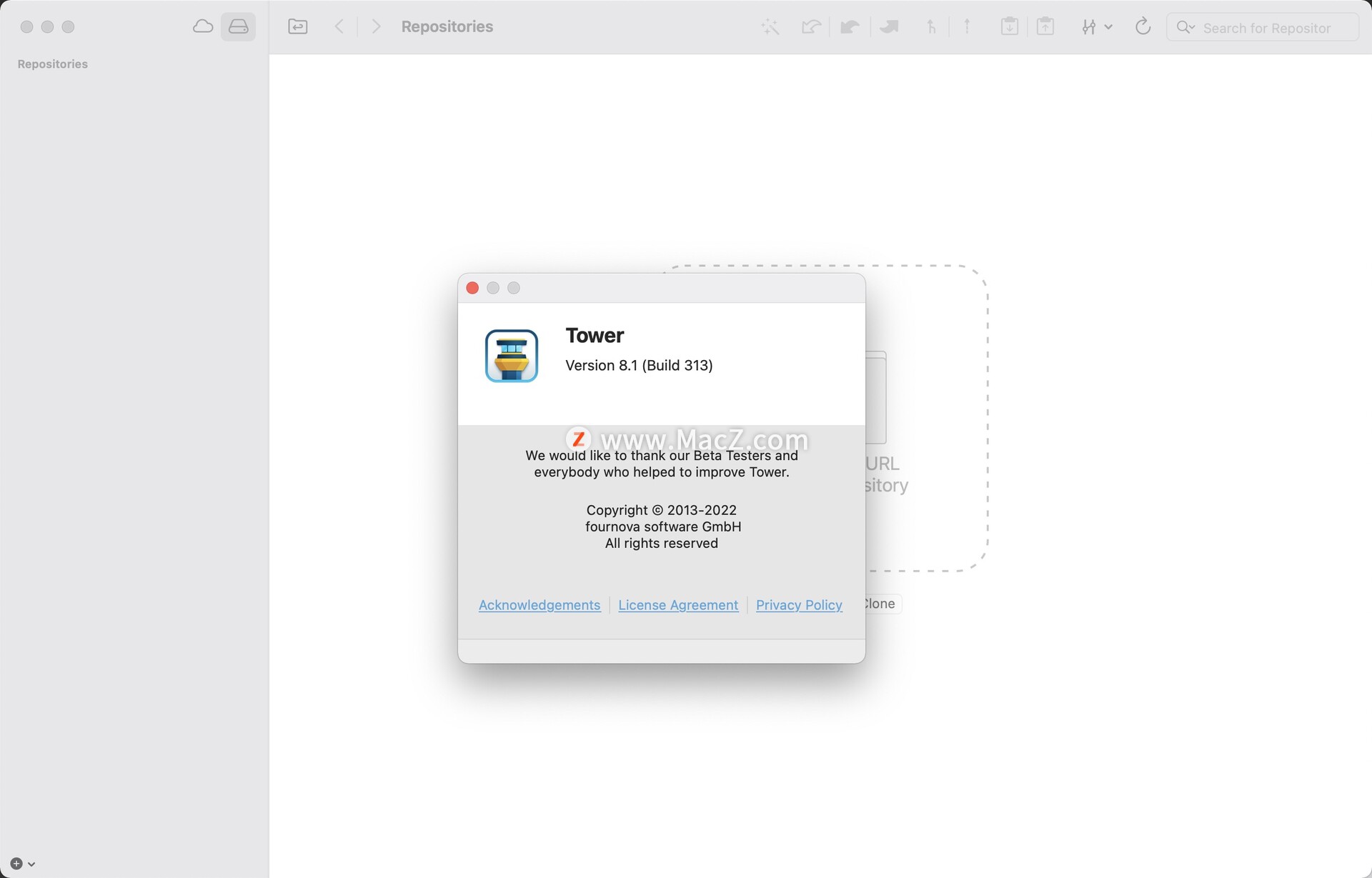Screen dimensions: 1372x878
Task: Click the Rebase arrow toolbar icon
Action: point(967,27)
